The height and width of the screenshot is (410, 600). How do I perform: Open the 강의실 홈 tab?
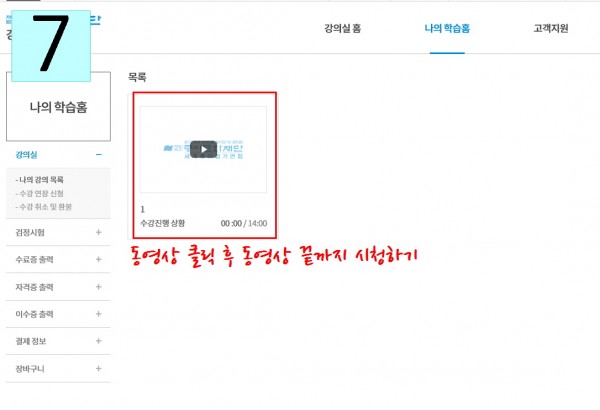[342, 28]
